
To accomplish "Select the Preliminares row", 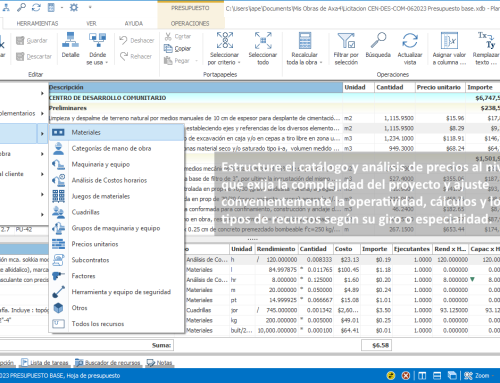I will click(x=274, y=108).
